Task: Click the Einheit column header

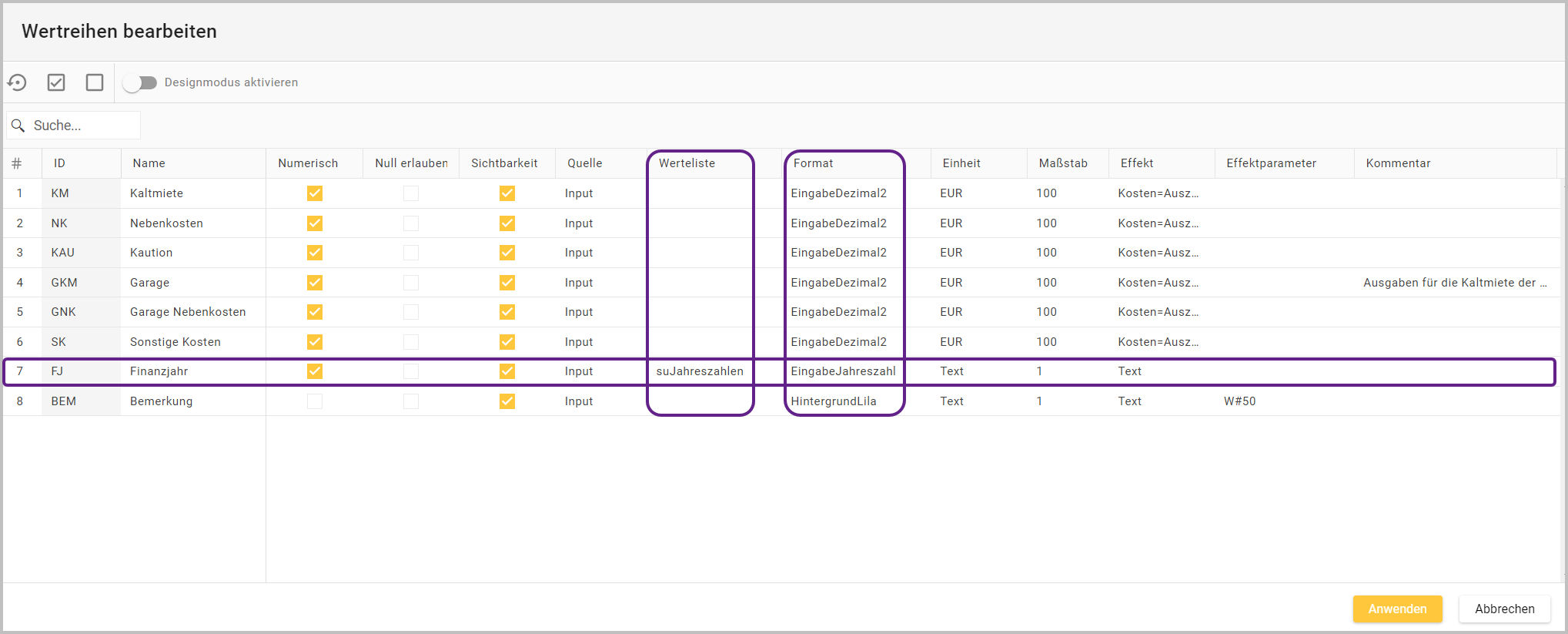Action: [961, 163]
